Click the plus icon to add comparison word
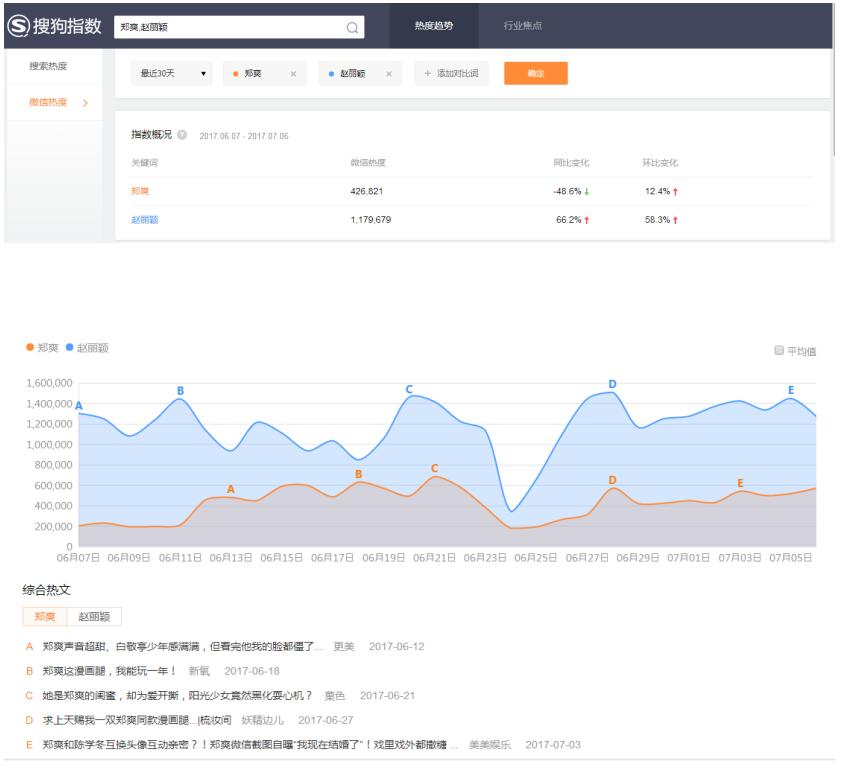843x765 pixels. 428,74
